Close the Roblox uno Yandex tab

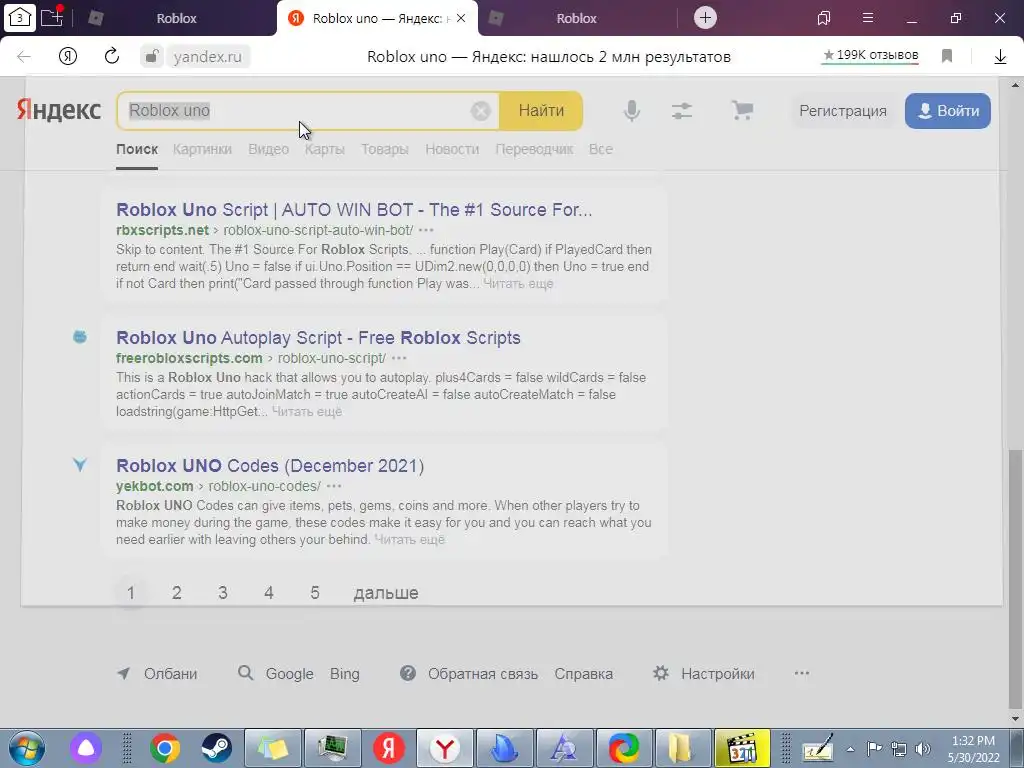click(461, 18)
